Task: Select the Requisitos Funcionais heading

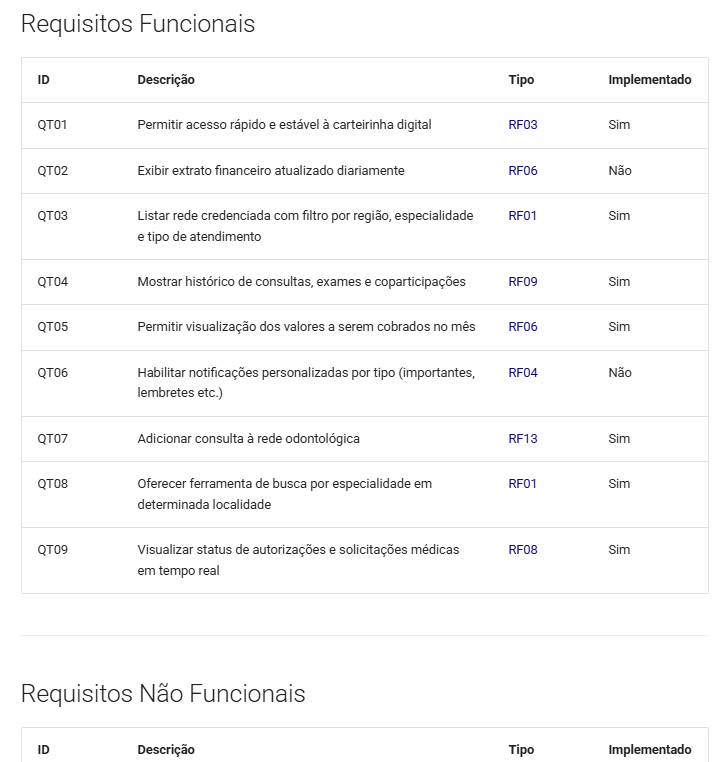Action: [x=138, y=24]
